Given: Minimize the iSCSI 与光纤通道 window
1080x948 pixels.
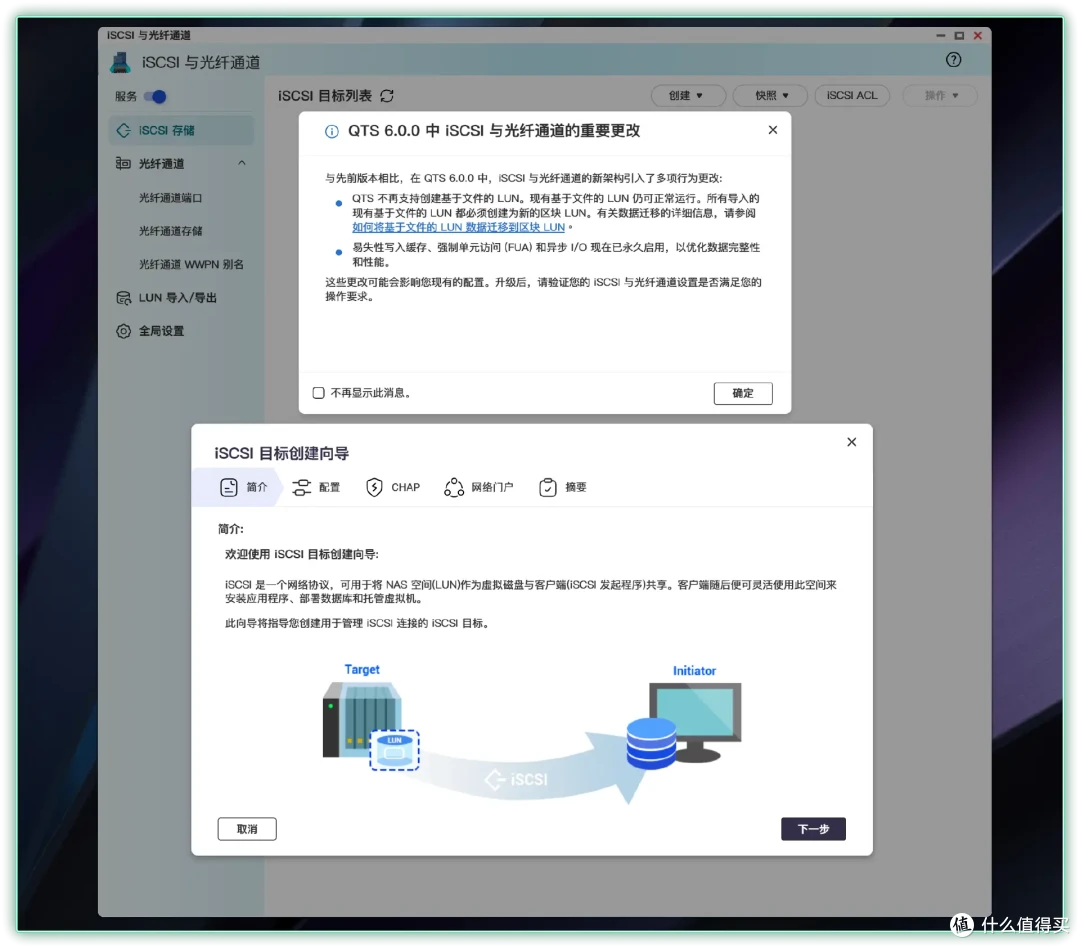Looking at the screenshot, I should point(940,35).
